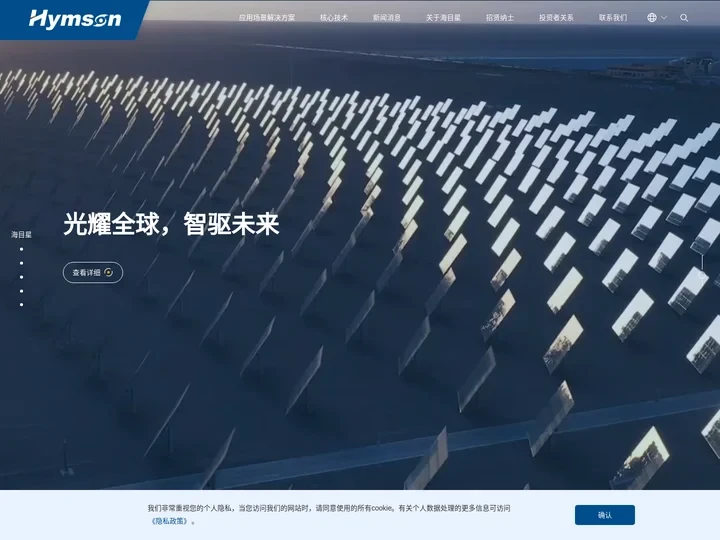Click cookie notice text 我们非常重视您的个人隐私
The width and height of the screenshot is (720, 540).
point(190,508)
